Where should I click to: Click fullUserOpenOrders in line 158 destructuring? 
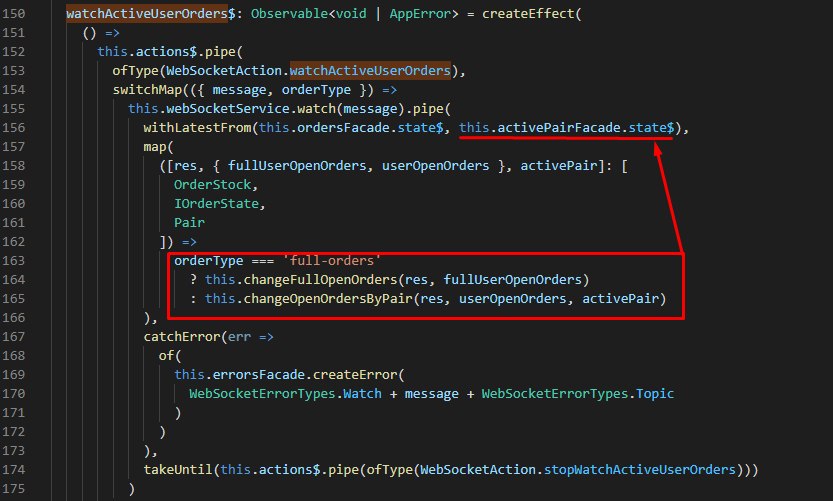[x=297, y=166]
